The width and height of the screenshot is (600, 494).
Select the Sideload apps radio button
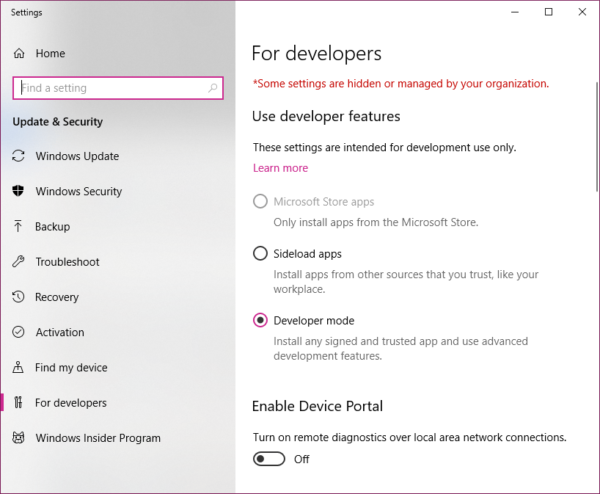point(260,253)
